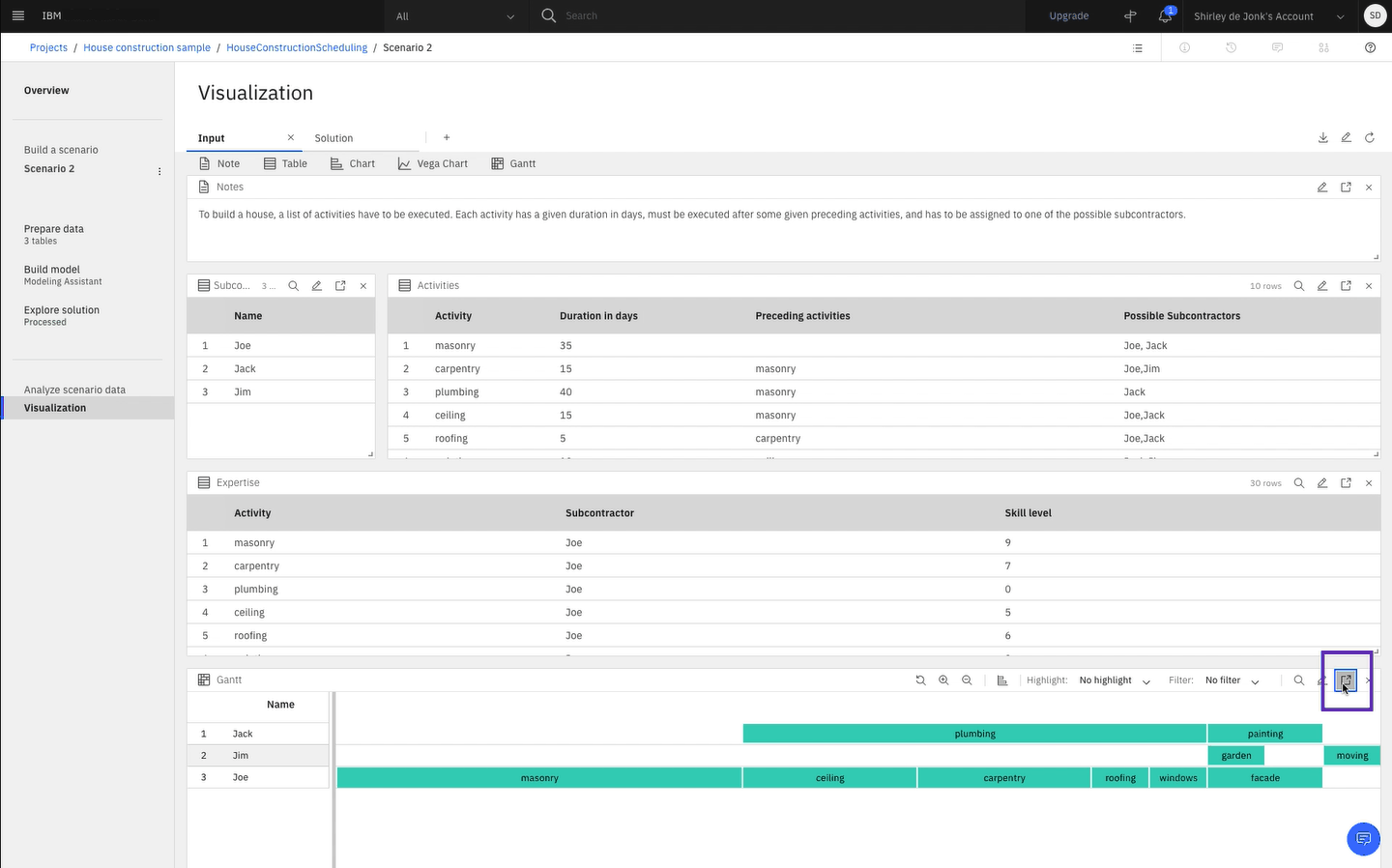Viewport: 1392px width, 868px height.
Task: Switch to the Solution tab
Action: pos(333,138)
